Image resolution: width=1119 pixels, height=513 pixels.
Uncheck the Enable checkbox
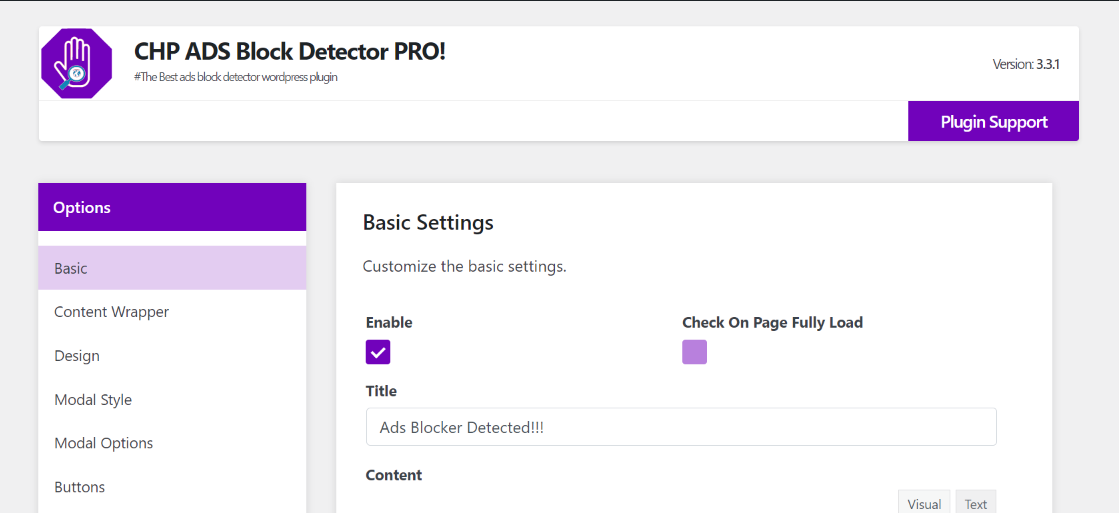pos(378,352)
